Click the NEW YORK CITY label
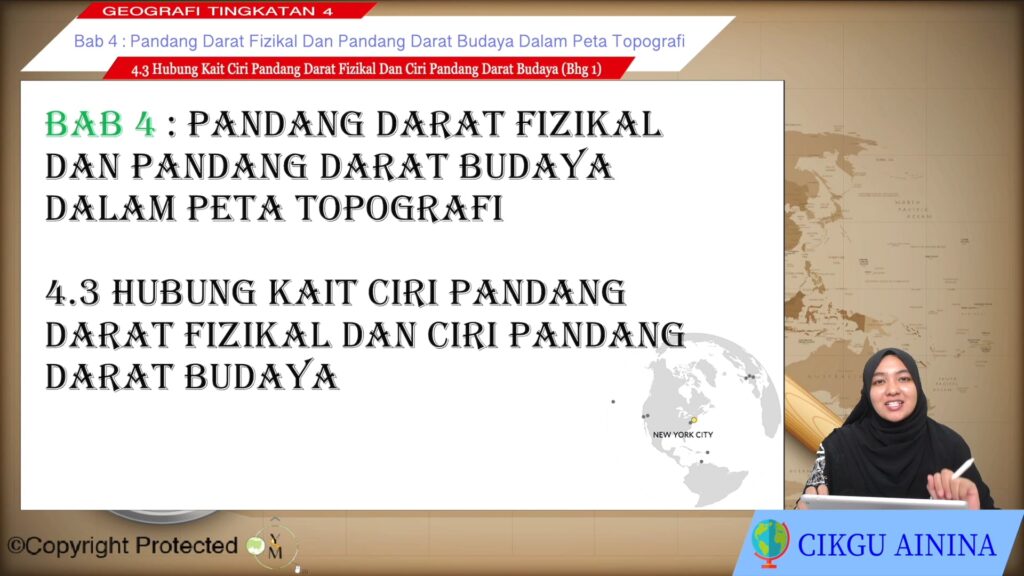1024x576 pixels. click(683, 435)
